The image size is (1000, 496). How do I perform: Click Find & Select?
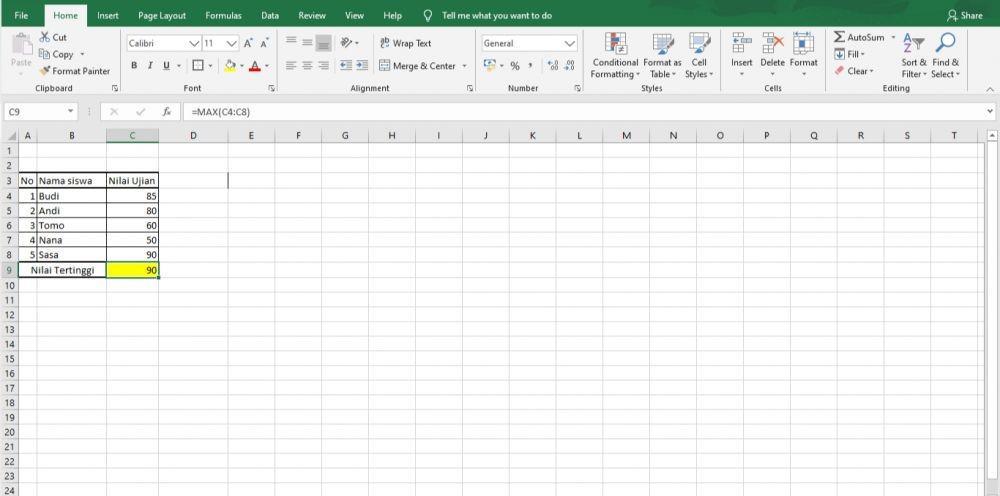(945, 56)
